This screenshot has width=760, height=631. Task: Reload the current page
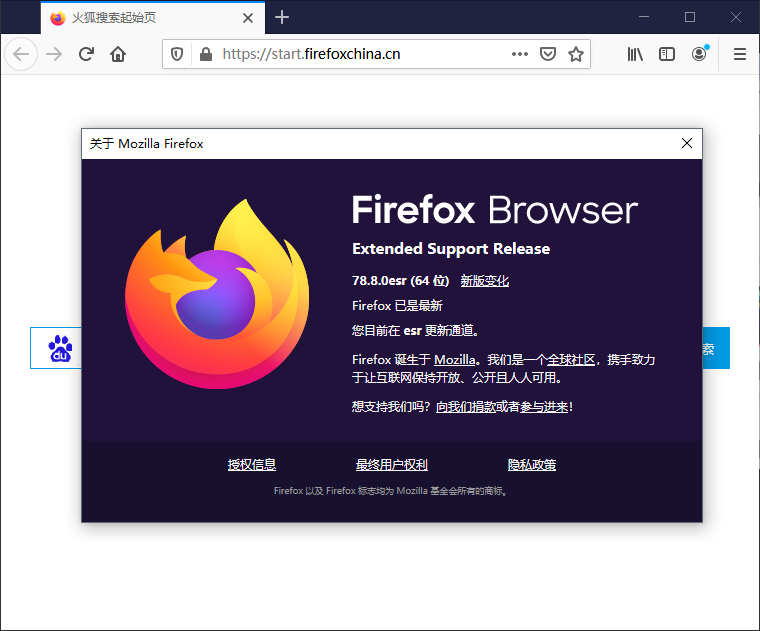86,54
